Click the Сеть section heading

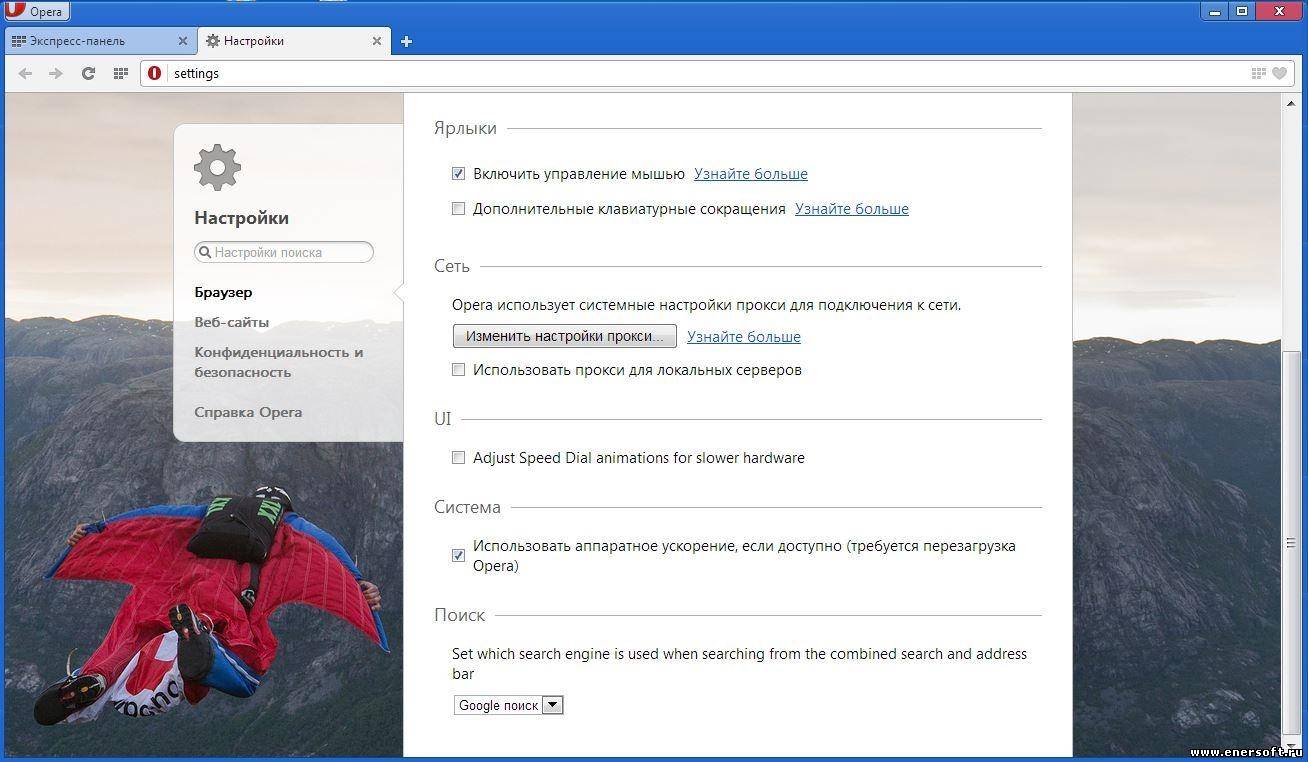[x=452, y=266]
